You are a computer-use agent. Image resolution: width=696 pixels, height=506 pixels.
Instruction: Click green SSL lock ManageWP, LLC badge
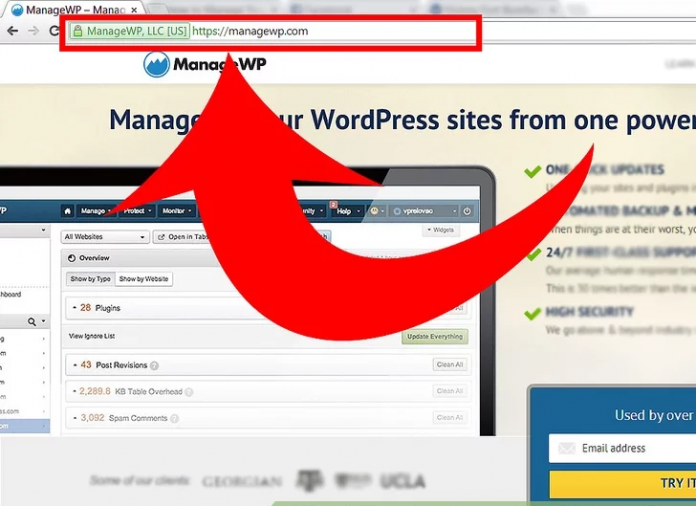(x=130, y=31)
